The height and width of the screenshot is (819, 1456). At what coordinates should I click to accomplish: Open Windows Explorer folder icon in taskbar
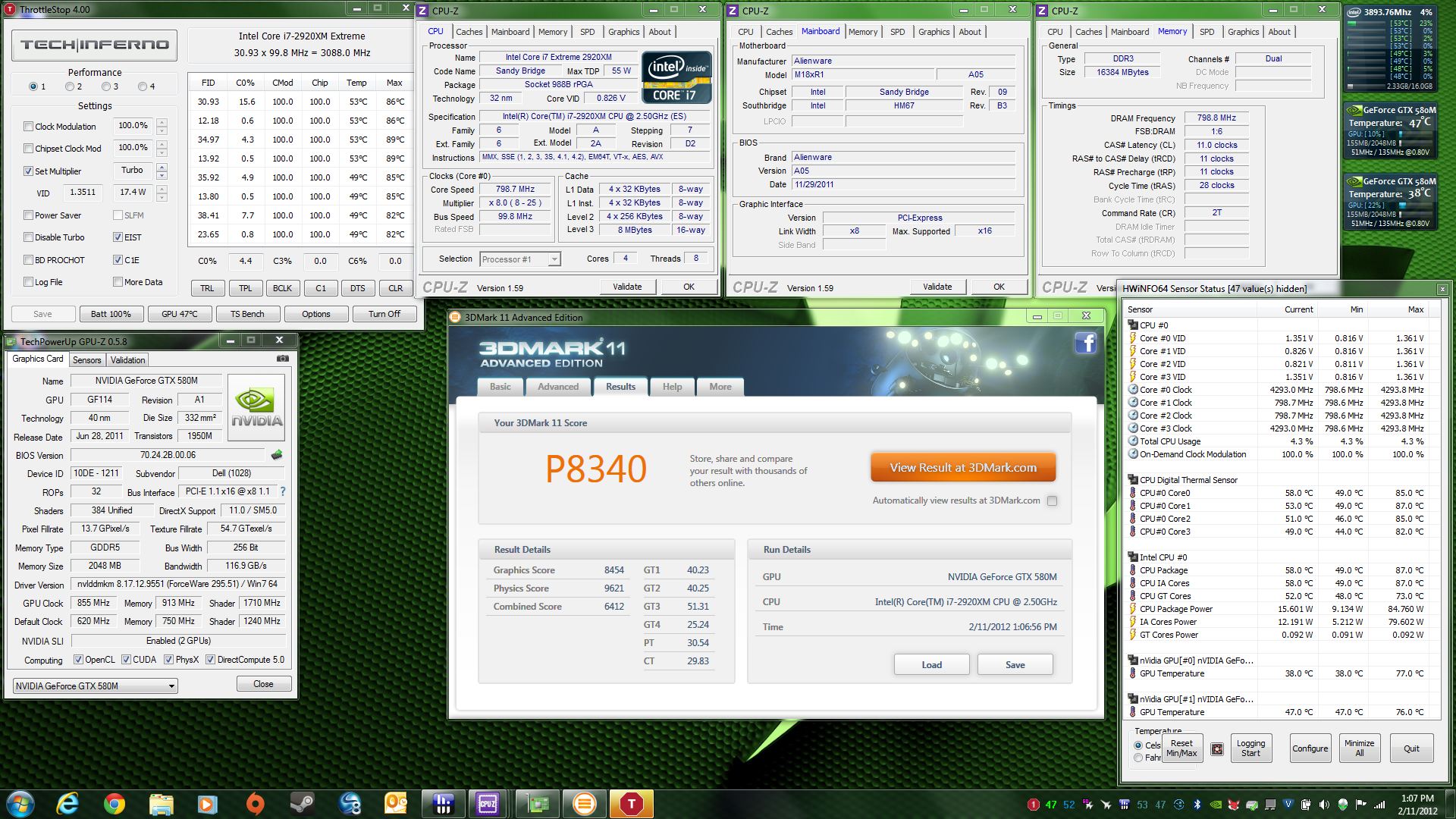coord(161,804)
